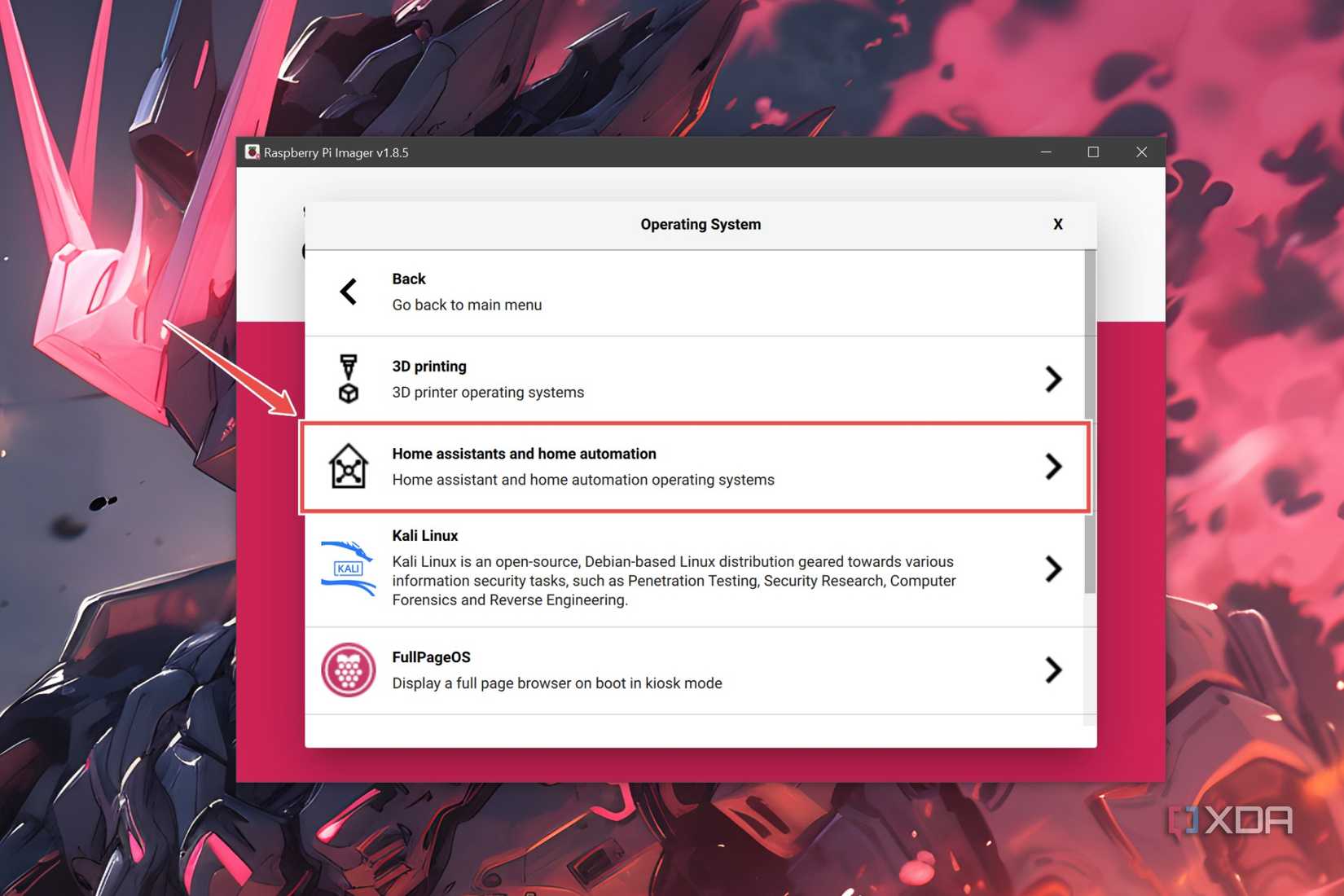Open the 3D printing title

429,367
